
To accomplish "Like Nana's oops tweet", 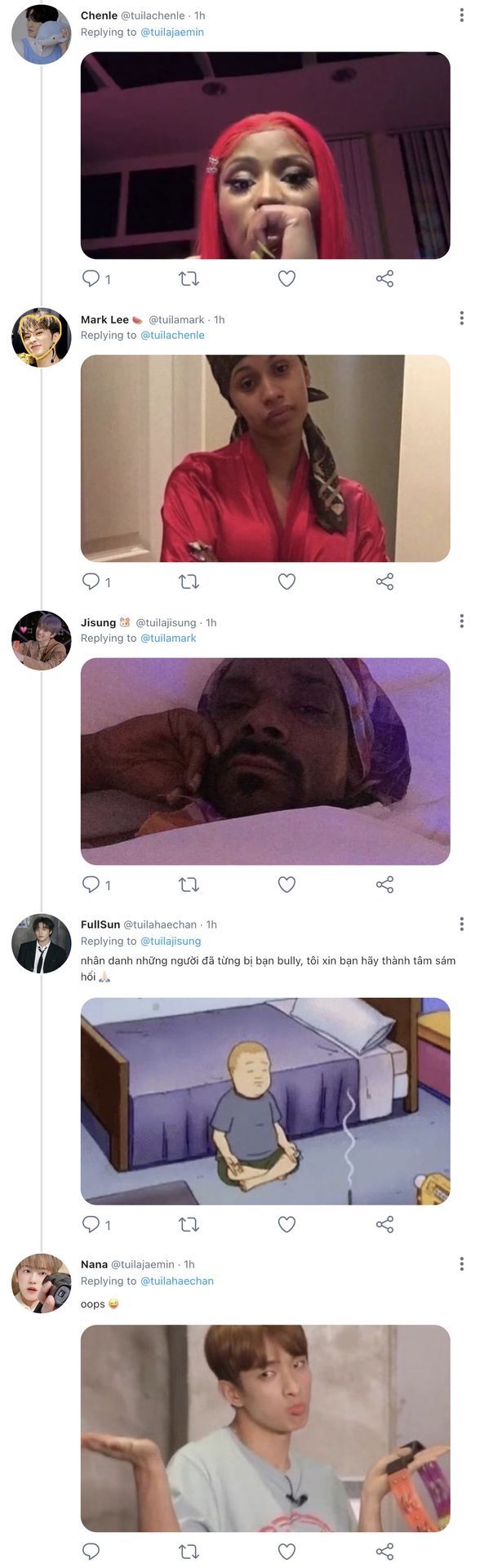I will point(286,1551).
